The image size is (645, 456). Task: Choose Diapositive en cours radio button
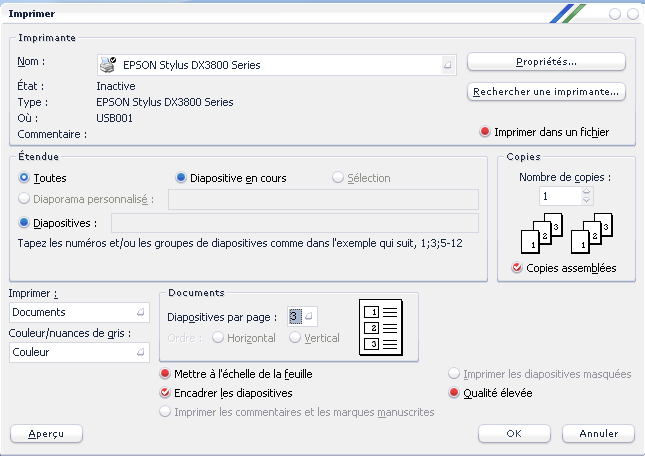pyautogui.click(x=181, y=178)
